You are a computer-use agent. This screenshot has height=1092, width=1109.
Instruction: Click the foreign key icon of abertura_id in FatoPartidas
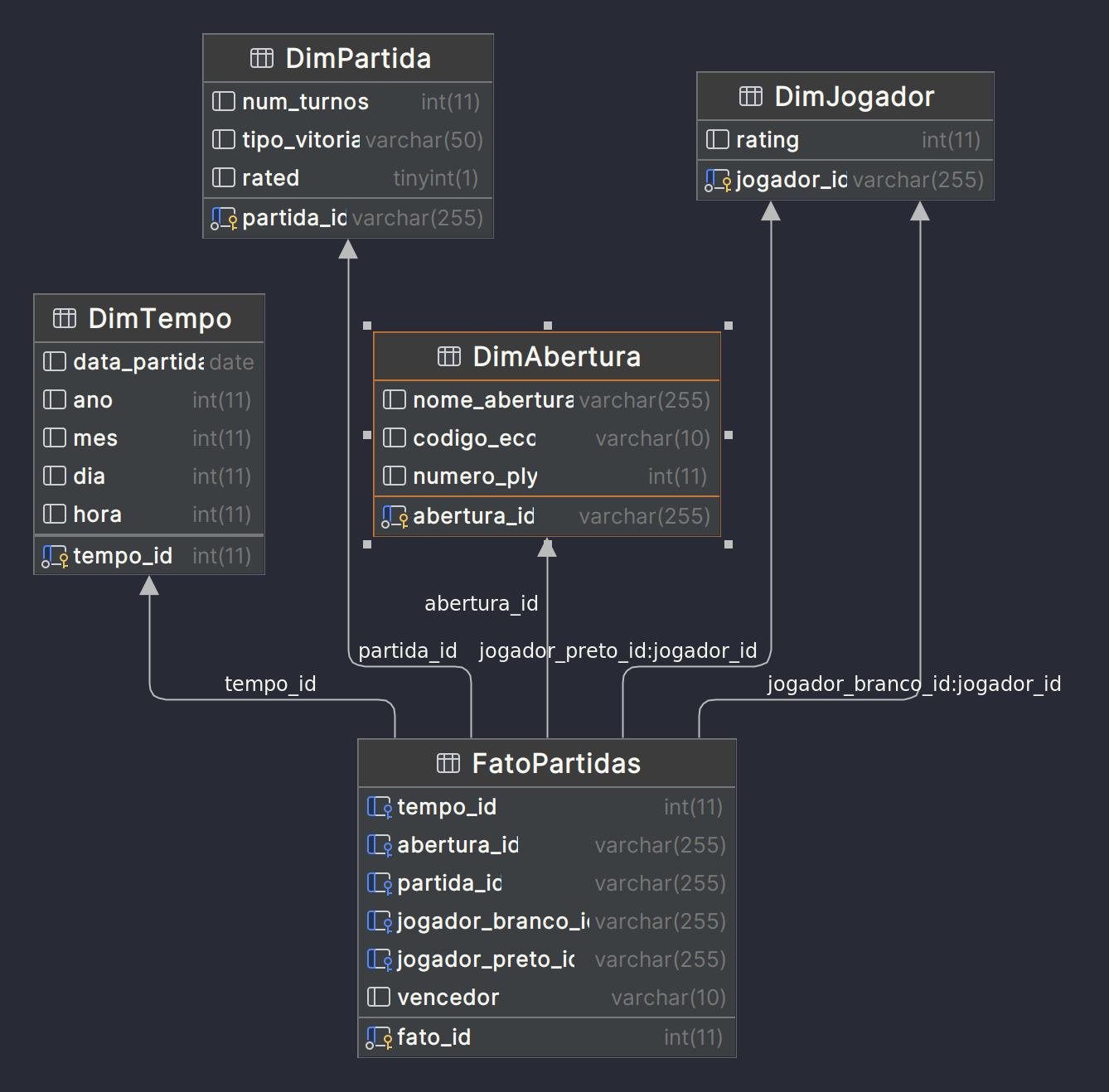point(380,845)
